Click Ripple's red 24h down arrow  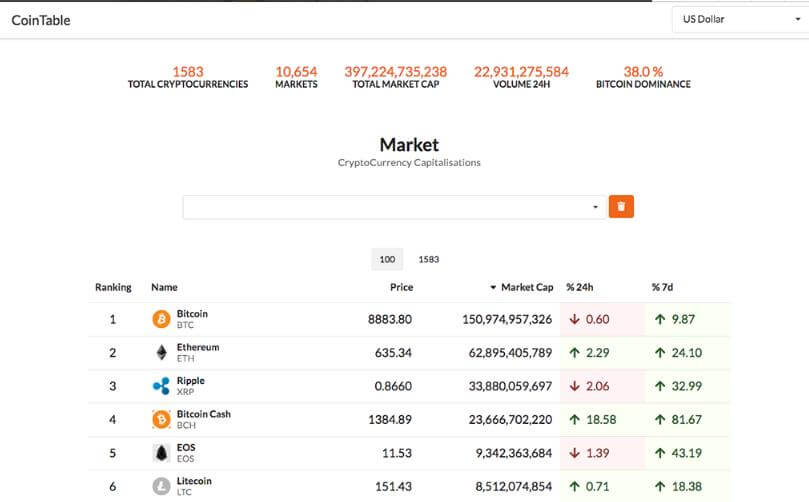(x=575, y=386)
